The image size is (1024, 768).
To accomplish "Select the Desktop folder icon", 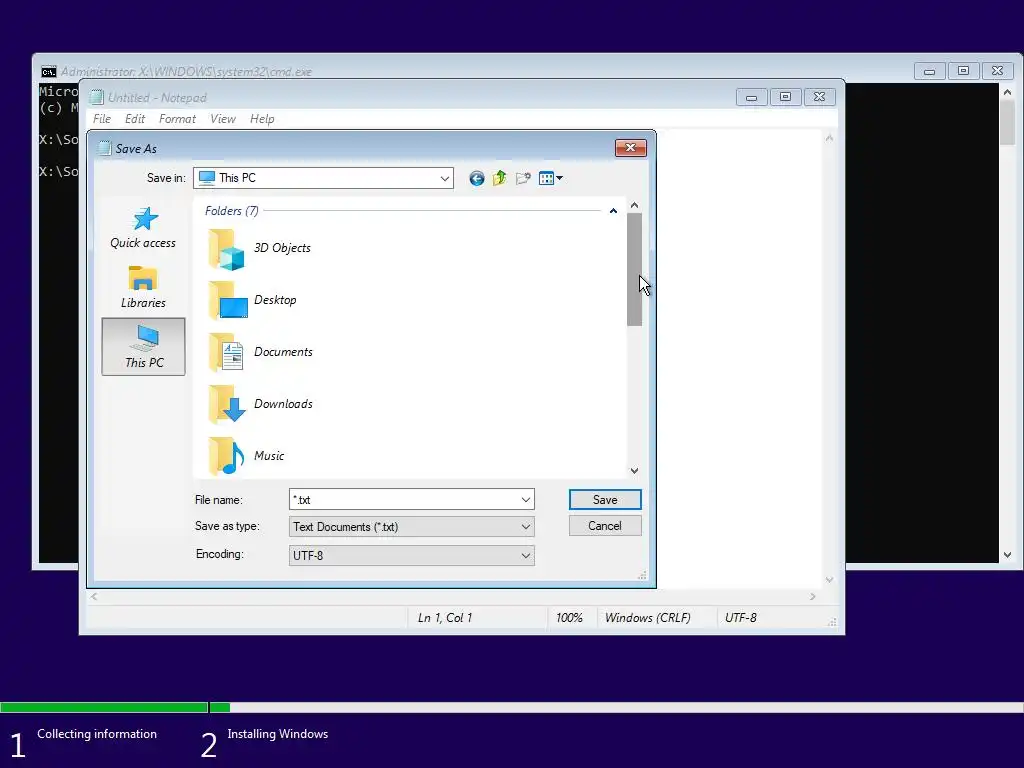I will (x=227, y=300).
